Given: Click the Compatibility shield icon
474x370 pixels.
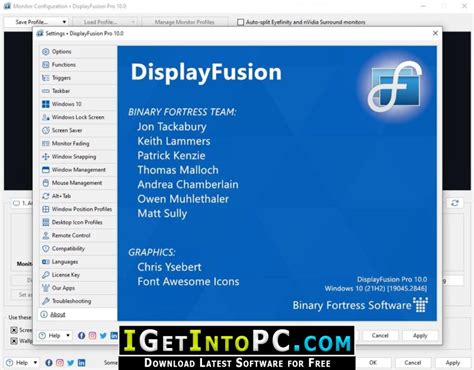Looking at the screenshot, I should click(x=46, y=249).
